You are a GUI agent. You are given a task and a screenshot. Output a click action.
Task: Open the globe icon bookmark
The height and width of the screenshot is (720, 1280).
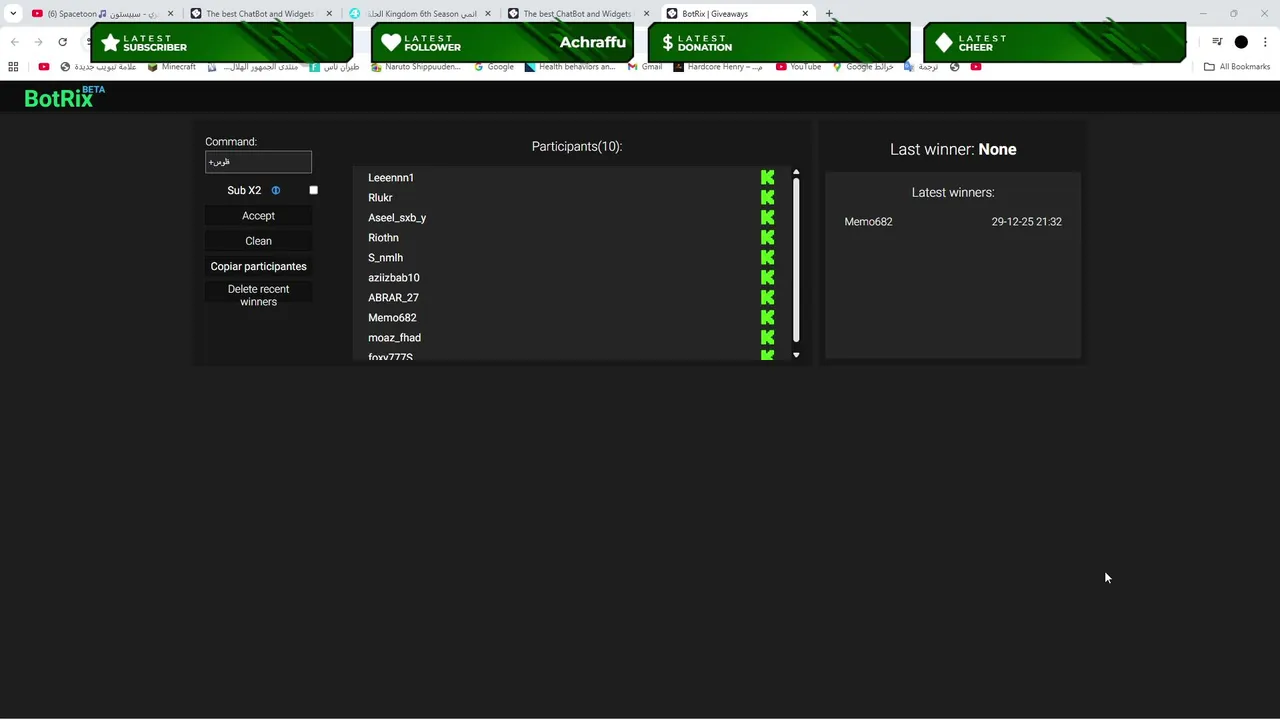955,67
